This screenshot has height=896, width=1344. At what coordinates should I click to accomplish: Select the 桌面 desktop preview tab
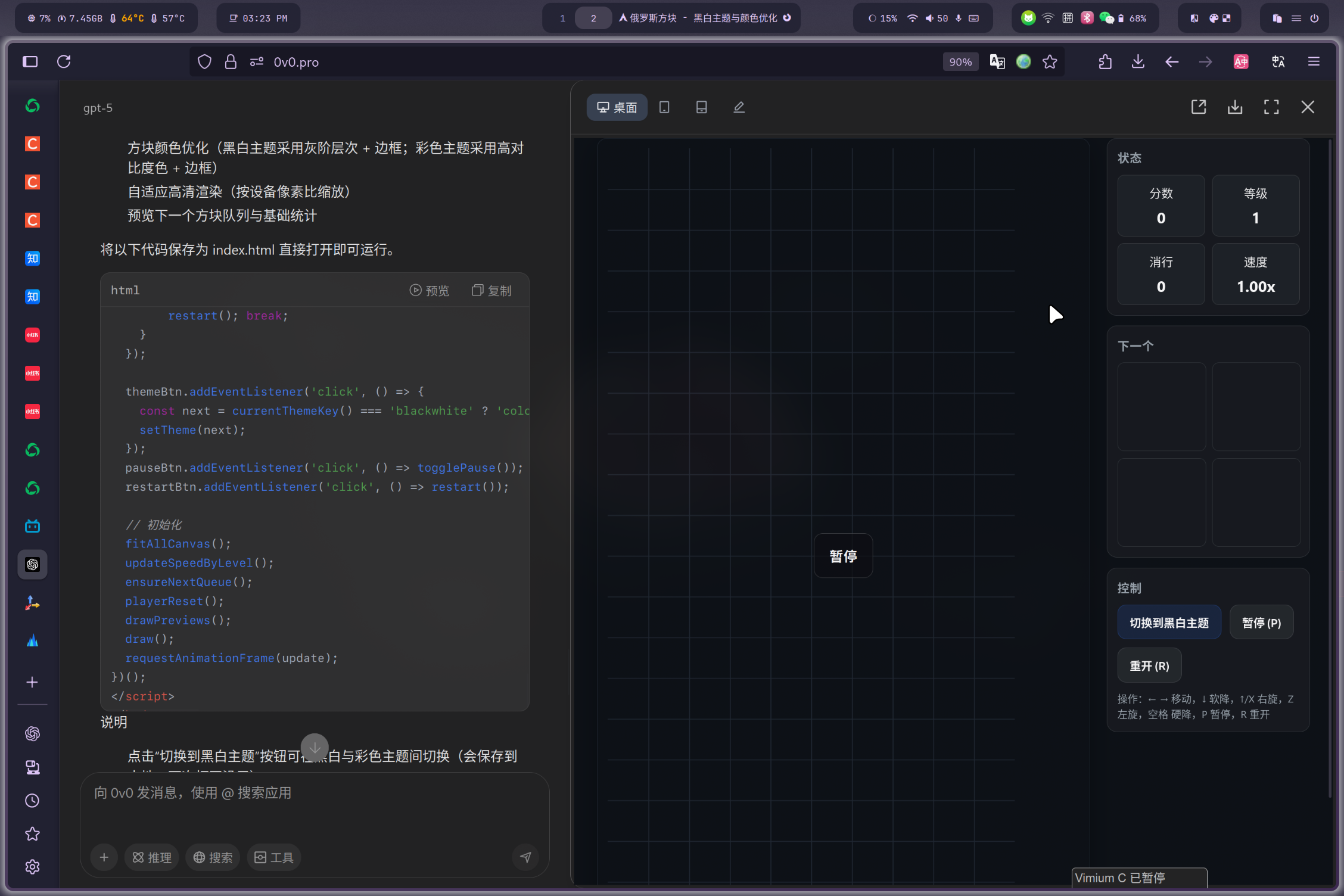coord(617,107)
